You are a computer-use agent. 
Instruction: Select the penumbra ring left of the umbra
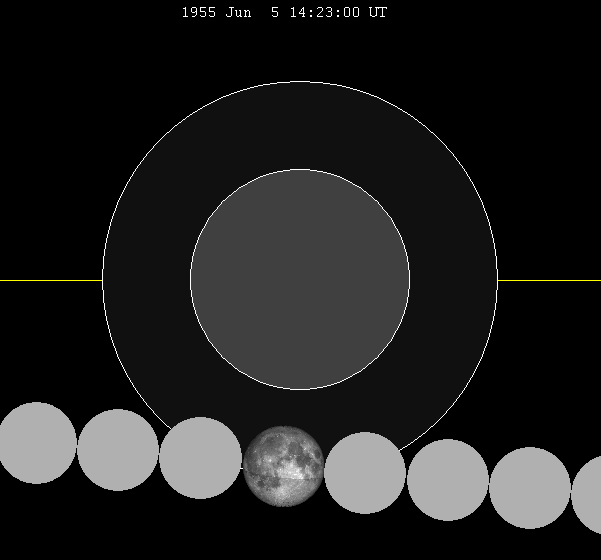pos(146,280)
